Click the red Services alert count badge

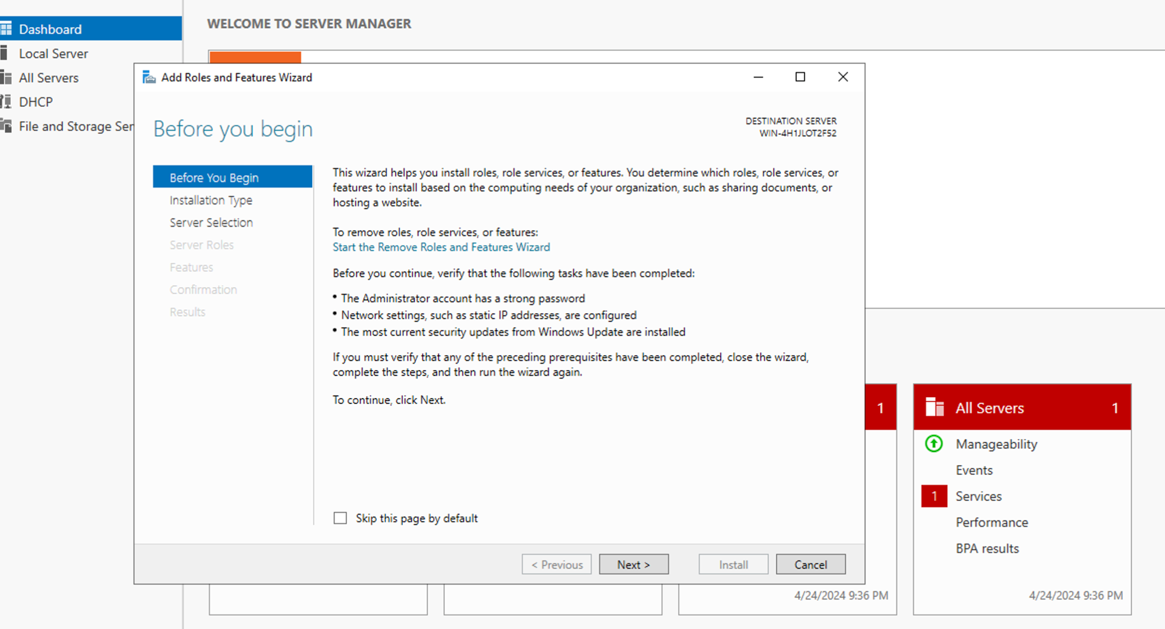[x=934, y=496]
